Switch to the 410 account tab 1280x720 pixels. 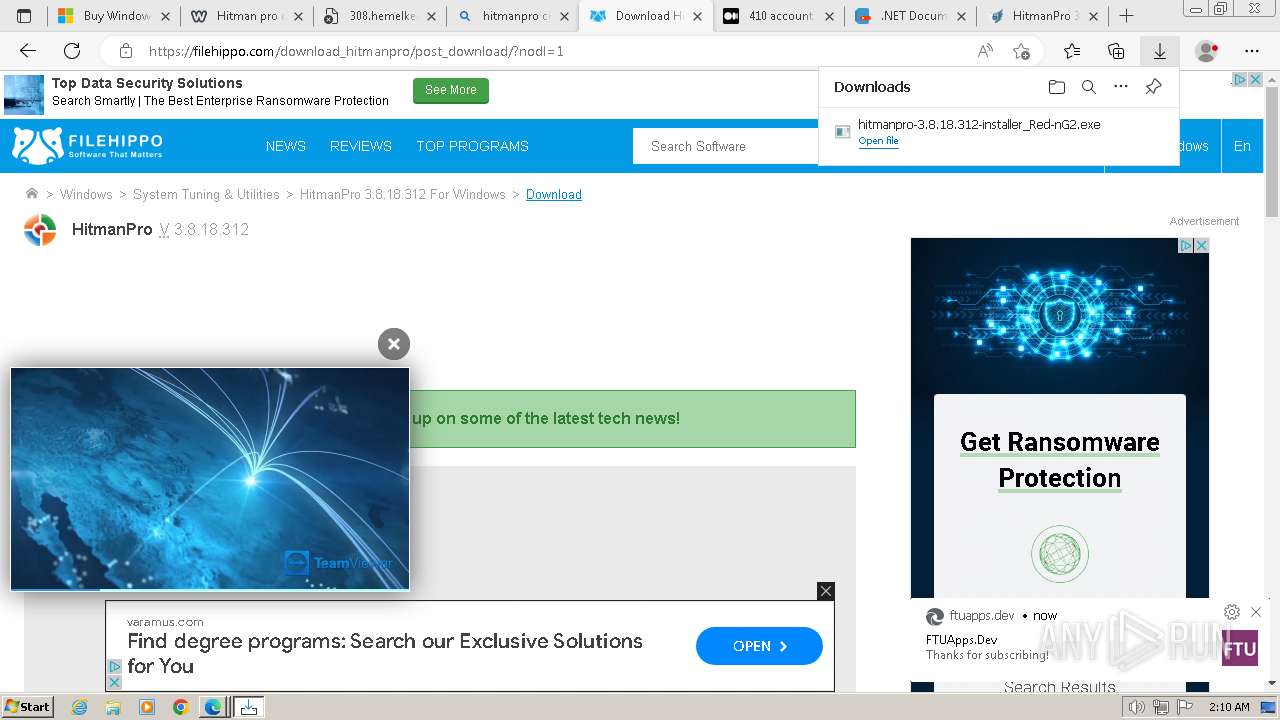(x=778, y=16)
